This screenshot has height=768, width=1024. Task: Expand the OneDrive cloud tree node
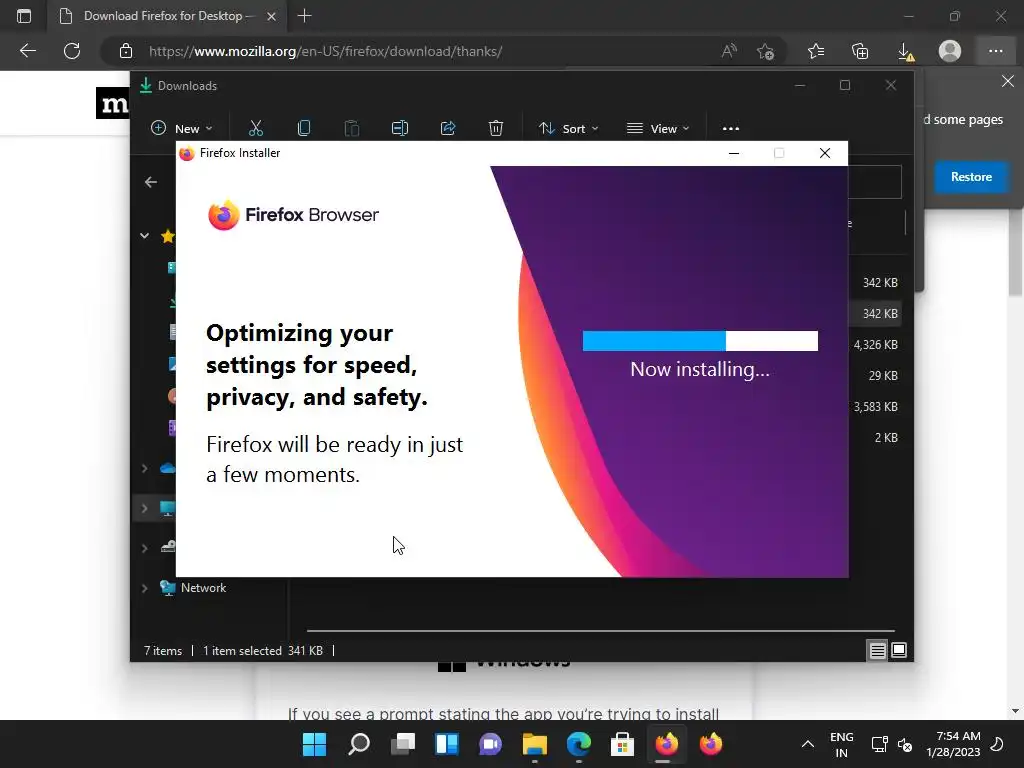[x=144, y=468]
